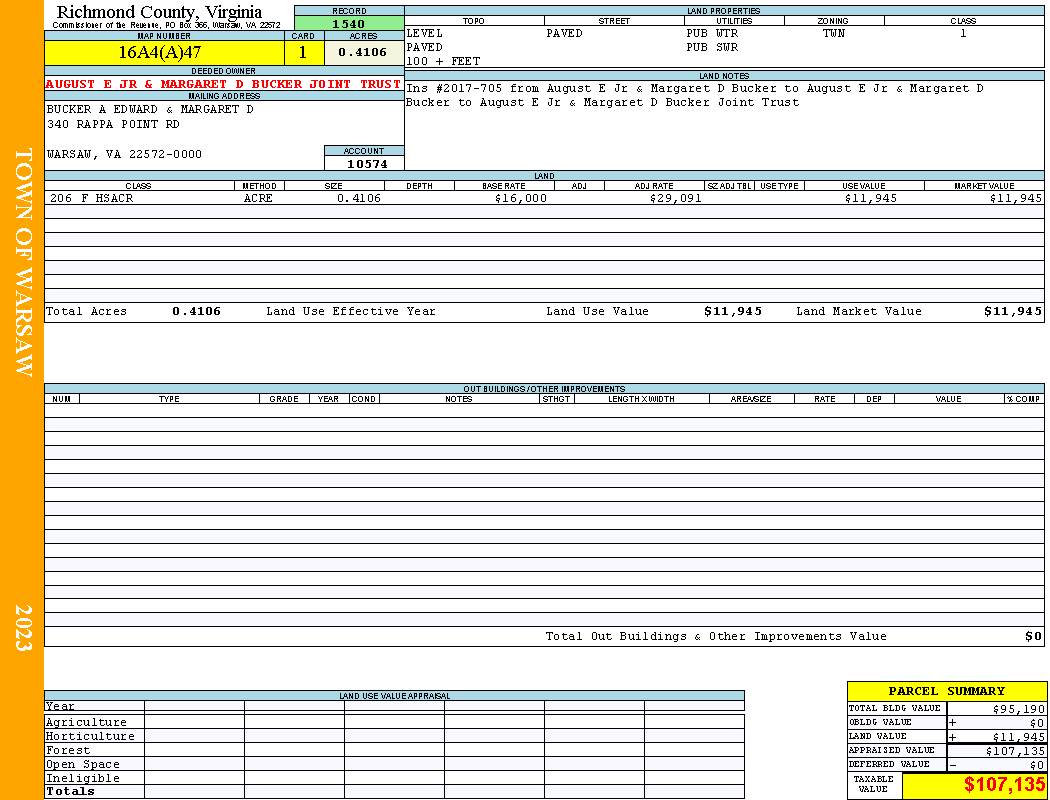Click Land Use Effective Year label
Image resolution: width=1050 pixels, height=800 pixels.
(350, 311)
